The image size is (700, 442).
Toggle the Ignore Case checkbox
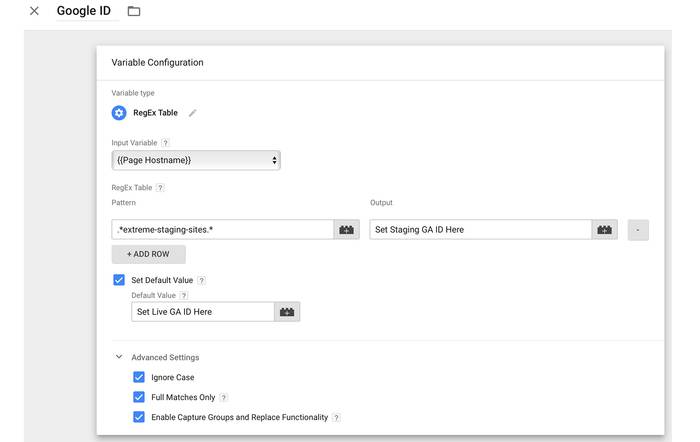(x=139, y=377)
